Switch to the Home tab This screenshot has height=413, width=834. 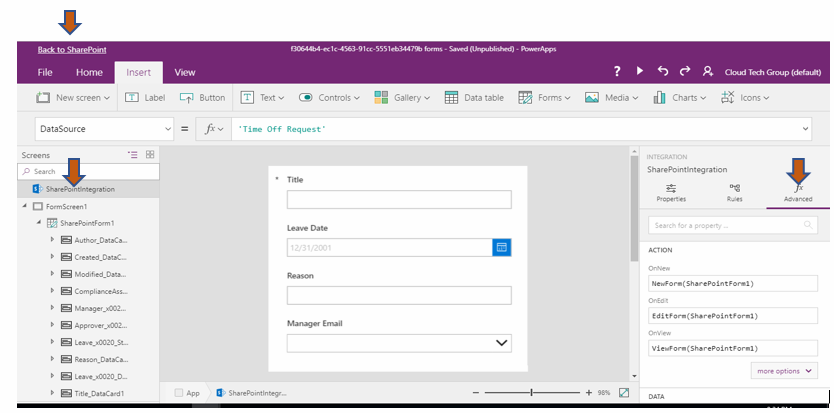pos(89,72)
